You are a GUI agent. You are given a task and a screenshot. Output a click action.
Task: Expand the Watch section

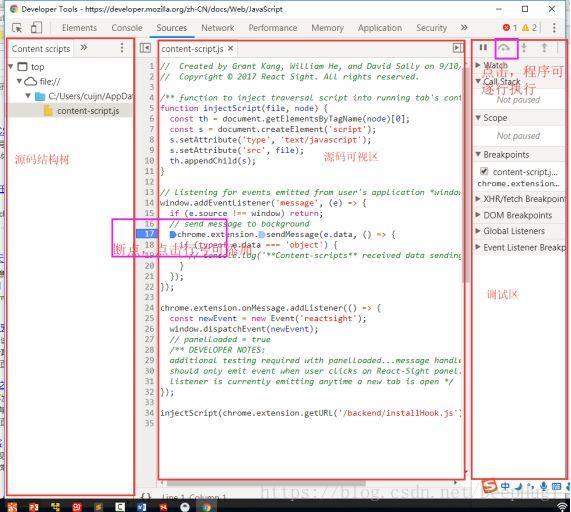(479, 65)
